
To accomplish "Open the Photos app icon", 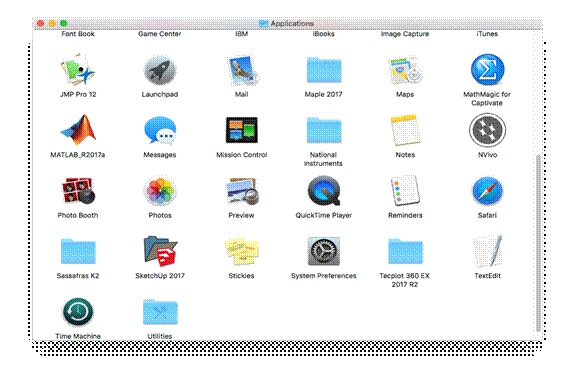I will point(160,191).
